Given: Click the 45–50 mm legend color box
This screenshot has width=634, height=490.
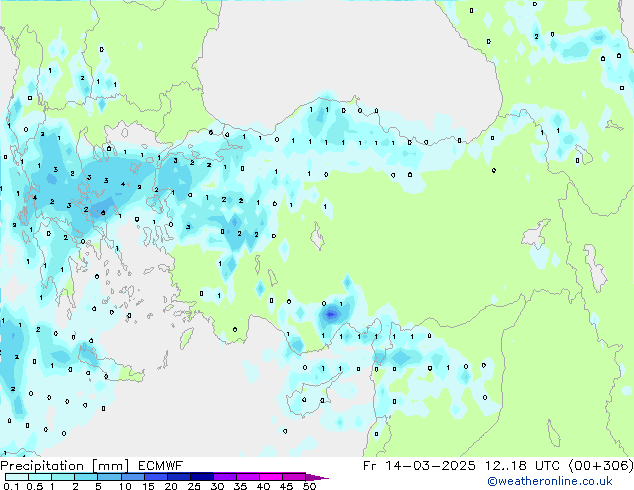Looking at the screenshot, I should click(x=294, y=477).
